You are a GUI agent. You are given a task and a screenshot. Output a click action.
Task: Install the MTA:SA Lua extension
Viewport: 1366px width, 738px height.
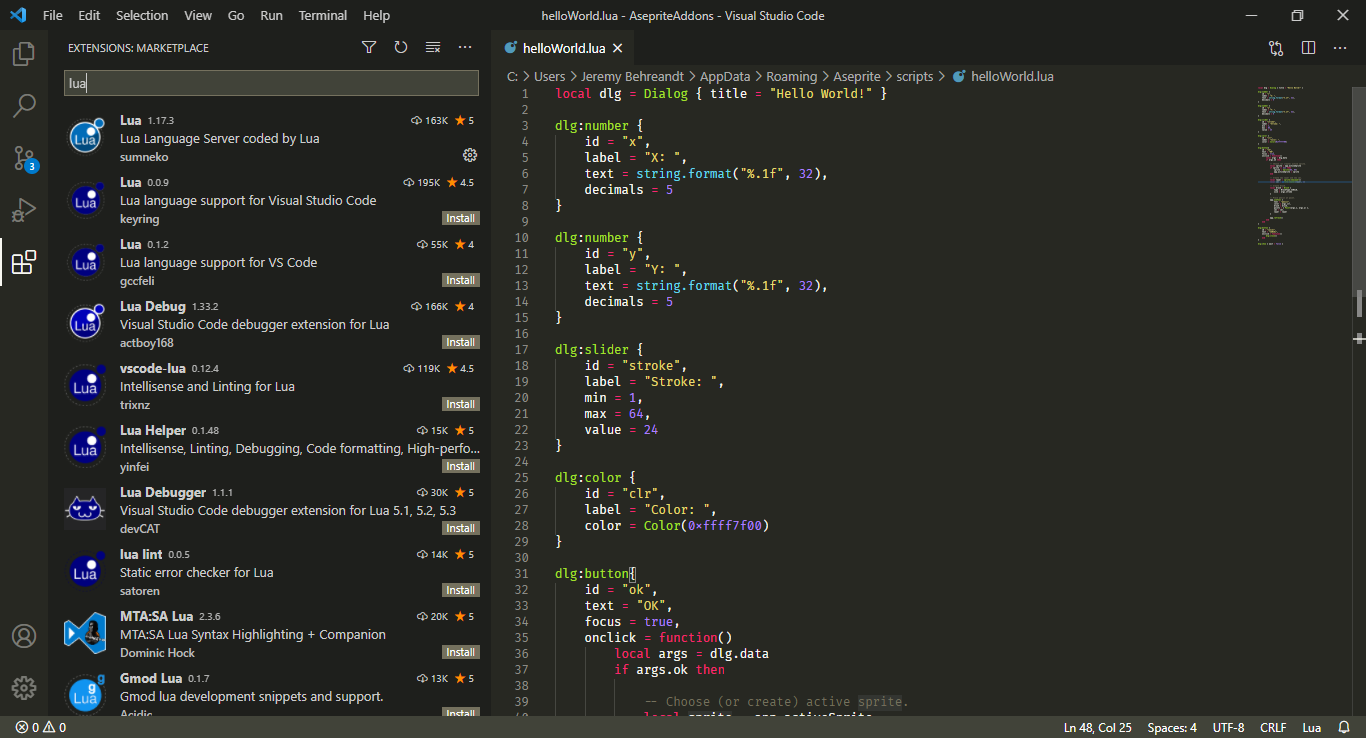(x=460, y=652)
